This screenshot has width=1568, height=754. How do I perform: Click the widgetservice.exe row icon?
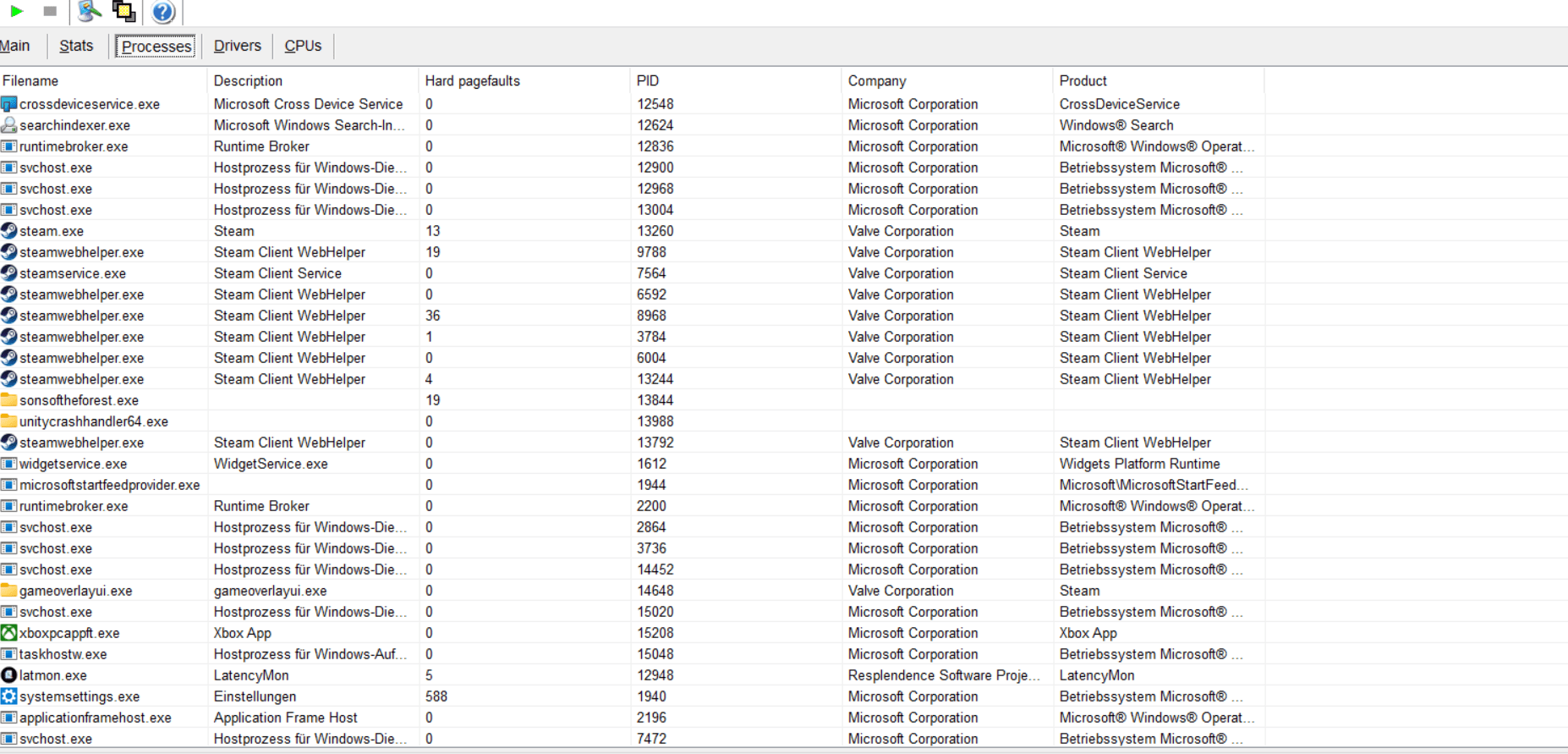[x=8, y=464]
